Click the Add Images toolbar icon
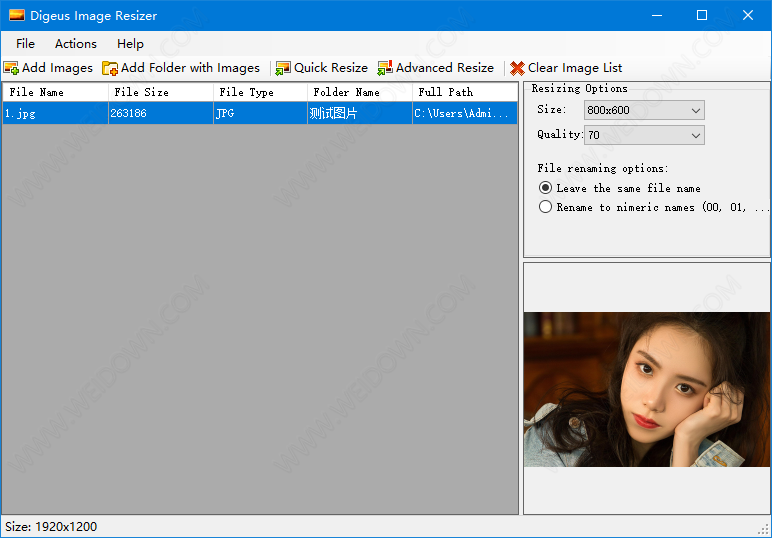This screenshot has height=538, width=772. 11,68
